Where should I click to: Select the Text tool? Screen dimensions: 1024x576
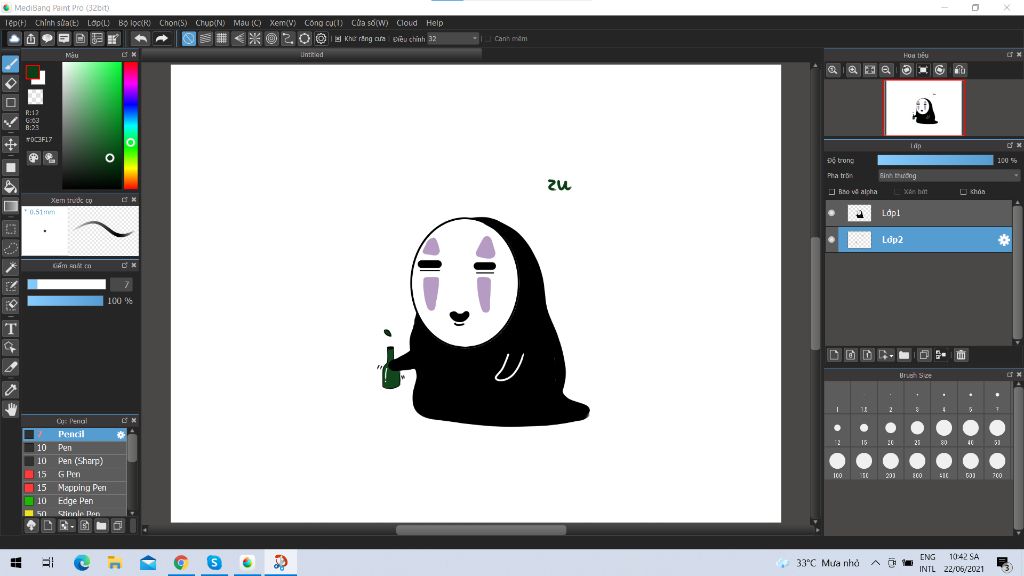[10, 328]
